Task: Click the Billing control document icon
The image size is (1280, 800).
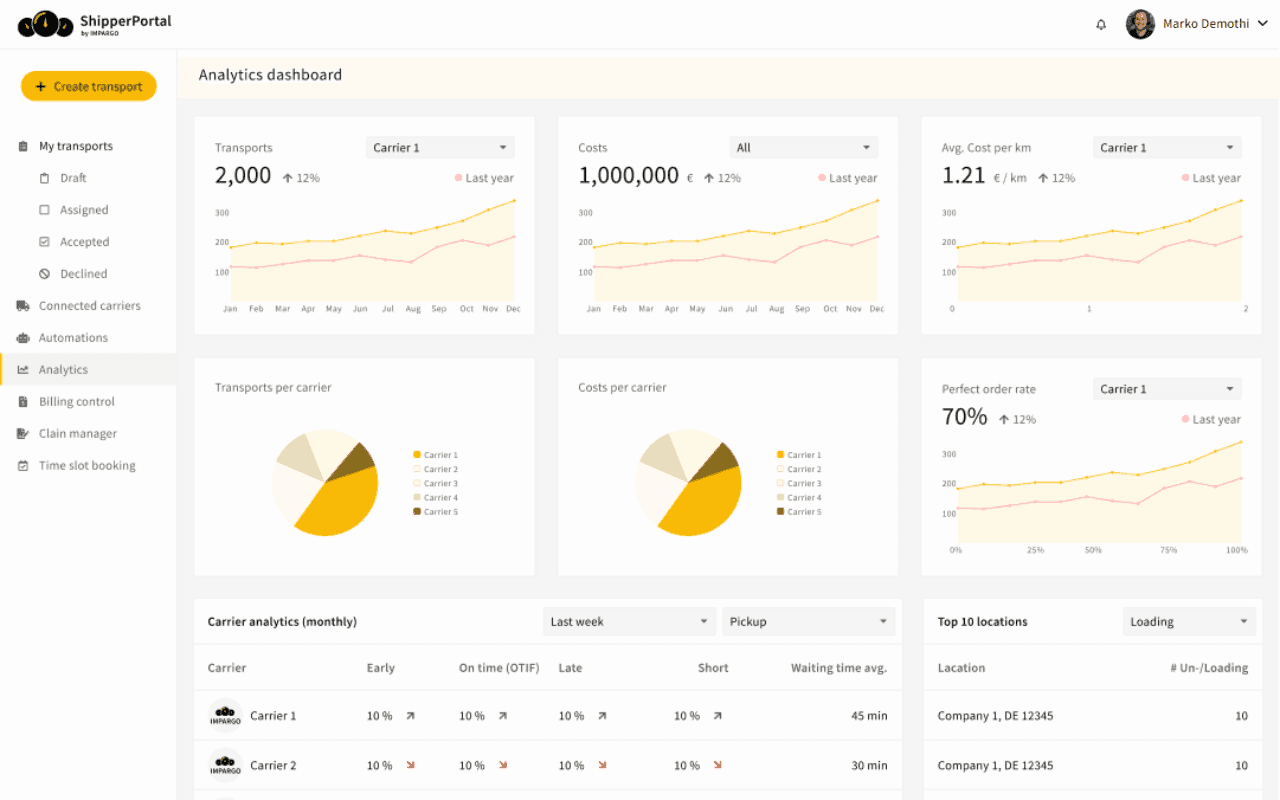Action: (x=23, y=402)
